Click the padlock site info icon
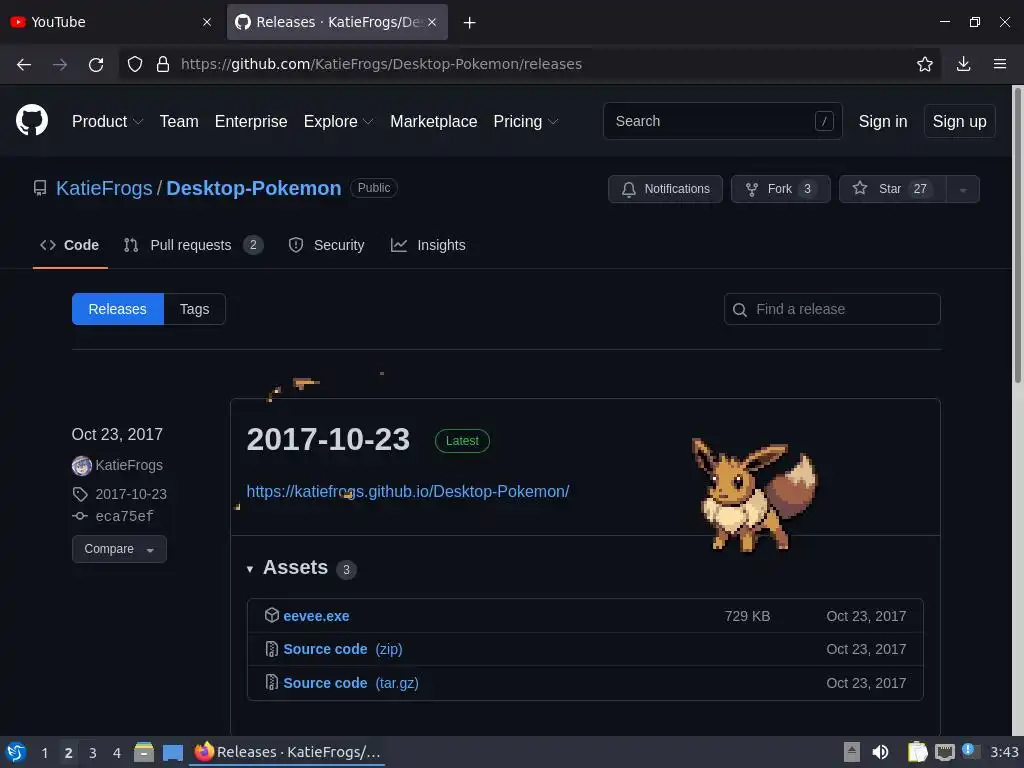The image size is (1024, 768). pos(163,64)
